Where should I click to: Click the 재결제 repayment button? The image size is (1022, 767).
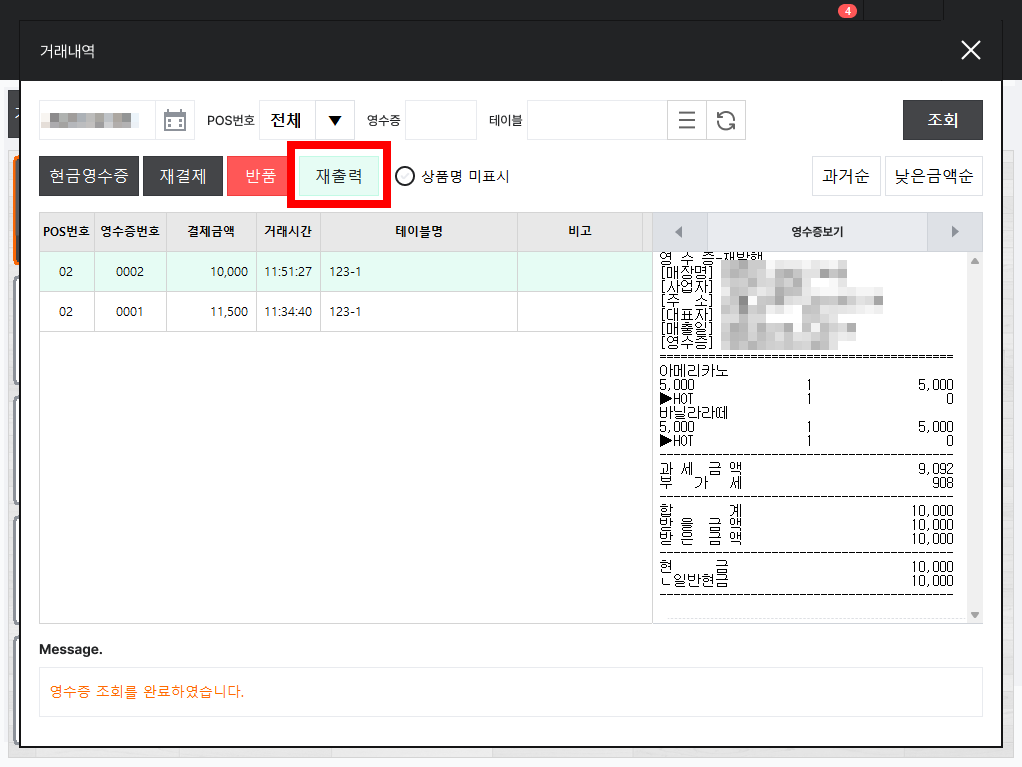click(x=182, y=176)
